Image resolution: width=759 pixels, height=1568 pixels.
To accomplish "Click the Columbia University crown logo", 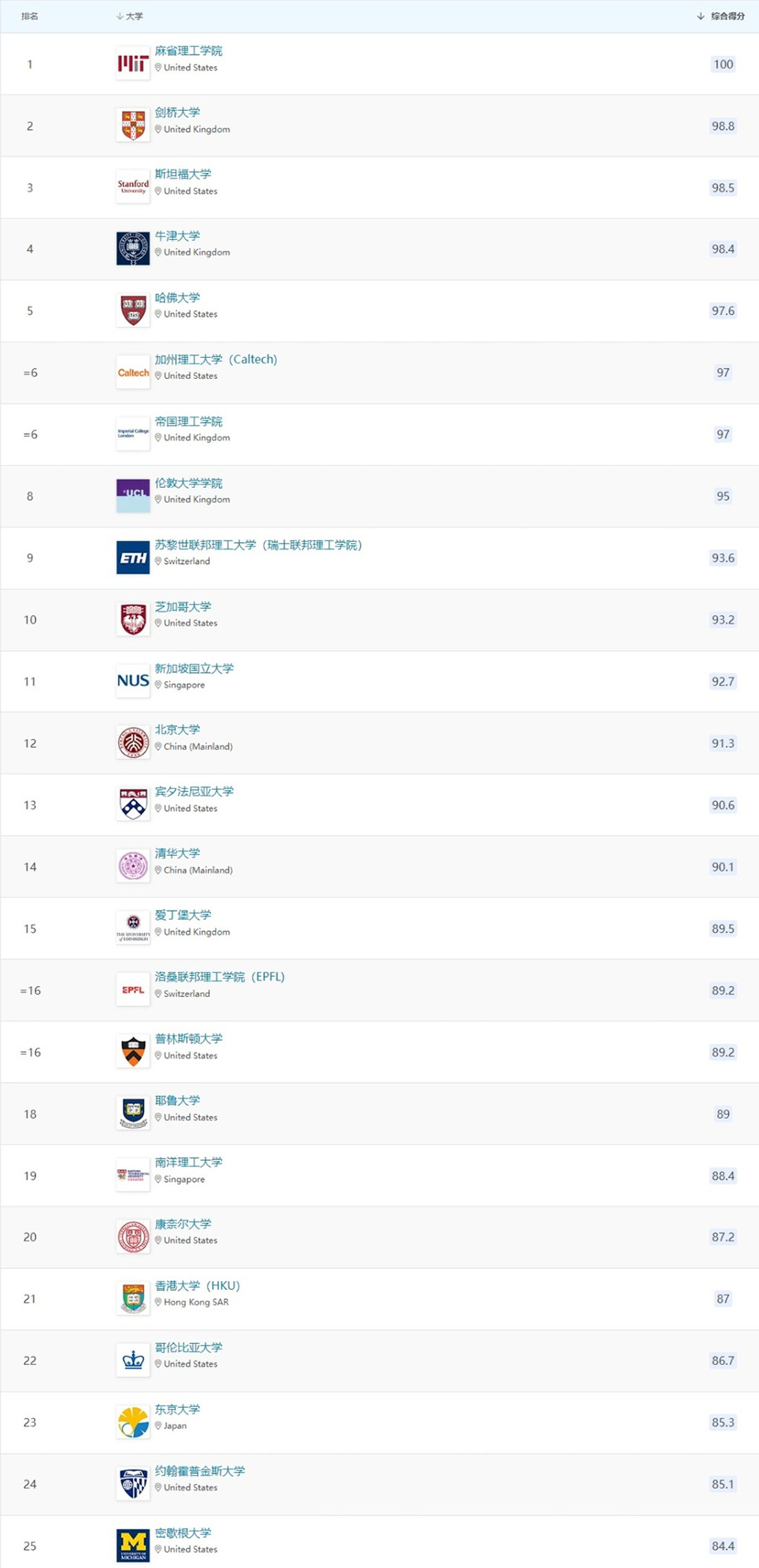I will click(133, 1360).
